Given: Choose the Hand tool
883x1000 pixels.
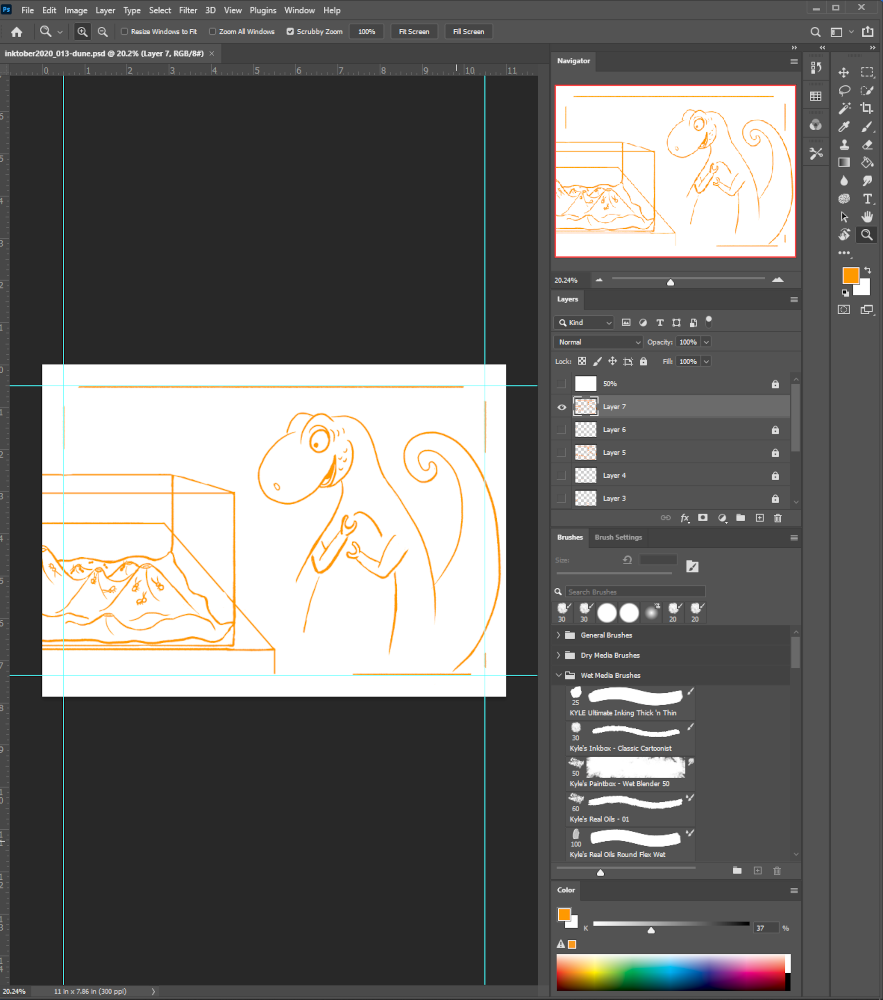Looking at the screenshot, I should 867,216.
